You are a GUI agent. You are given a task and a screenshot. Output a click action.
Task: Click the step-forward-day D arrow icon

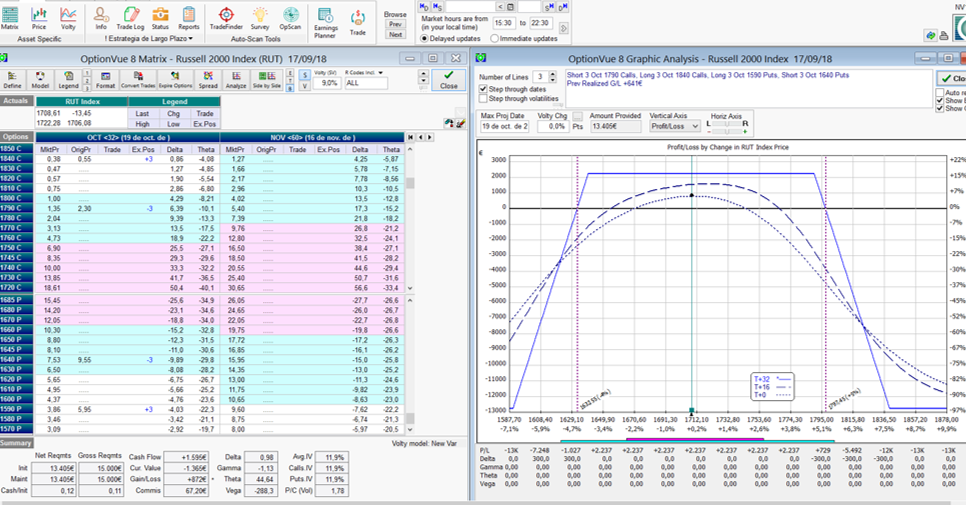[563, 6]
